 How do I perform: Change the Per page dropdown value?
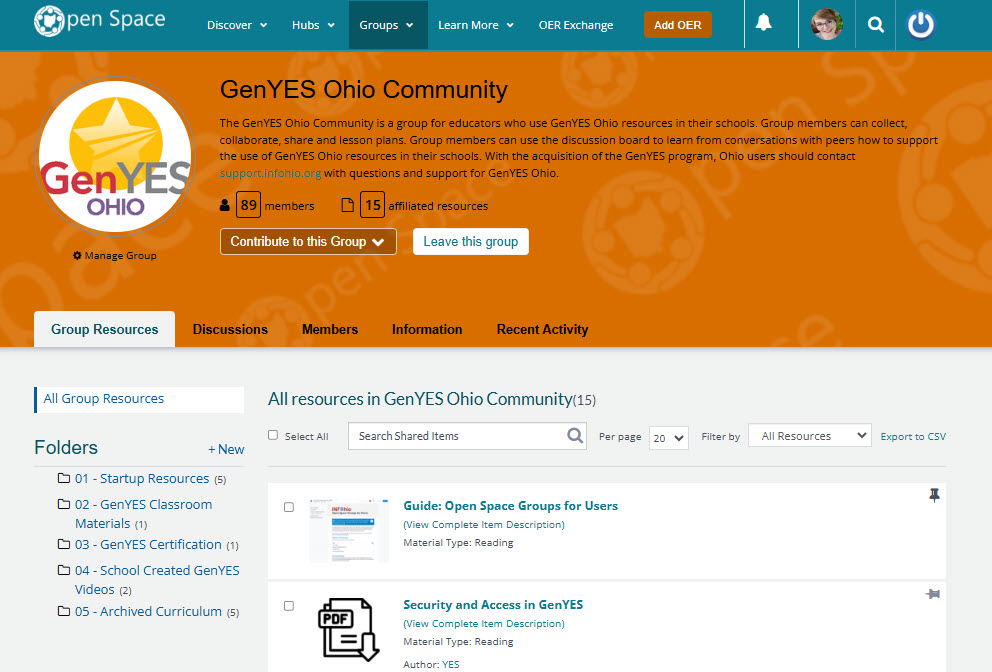click(669, 438)
